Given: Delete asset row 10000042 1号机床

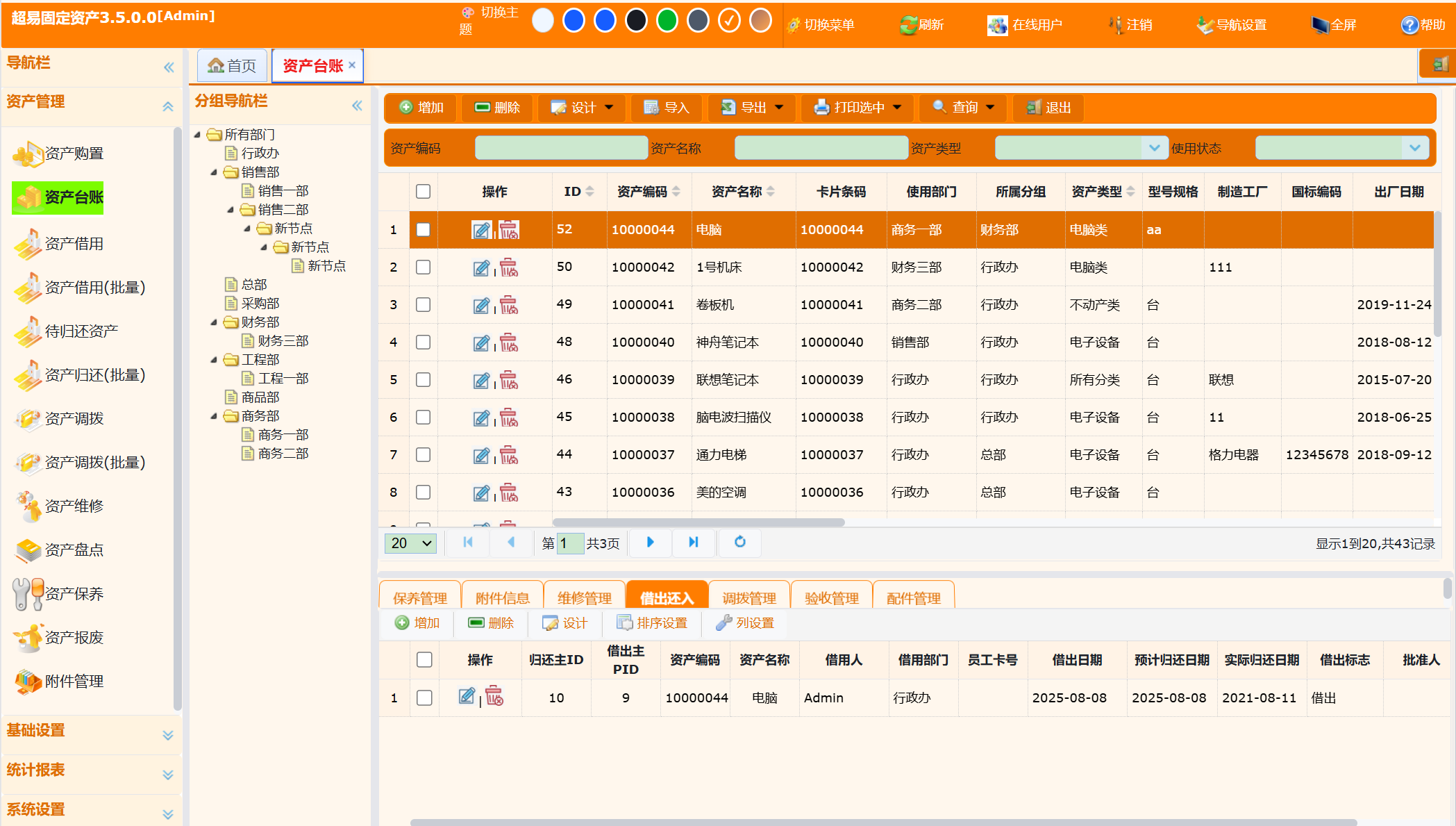Looking at the screenshot, I should (x=509, y=267).
